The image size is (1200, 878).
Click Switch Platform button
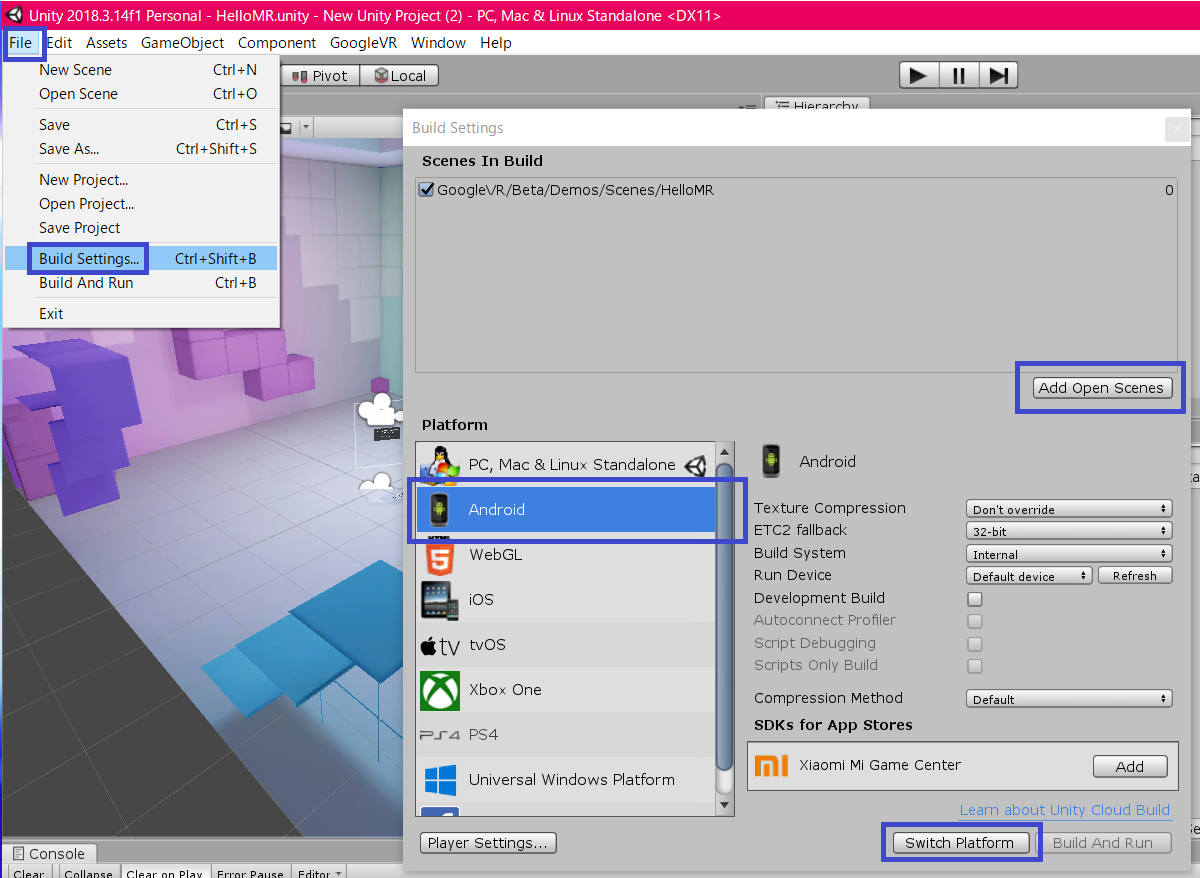[960, 843]
